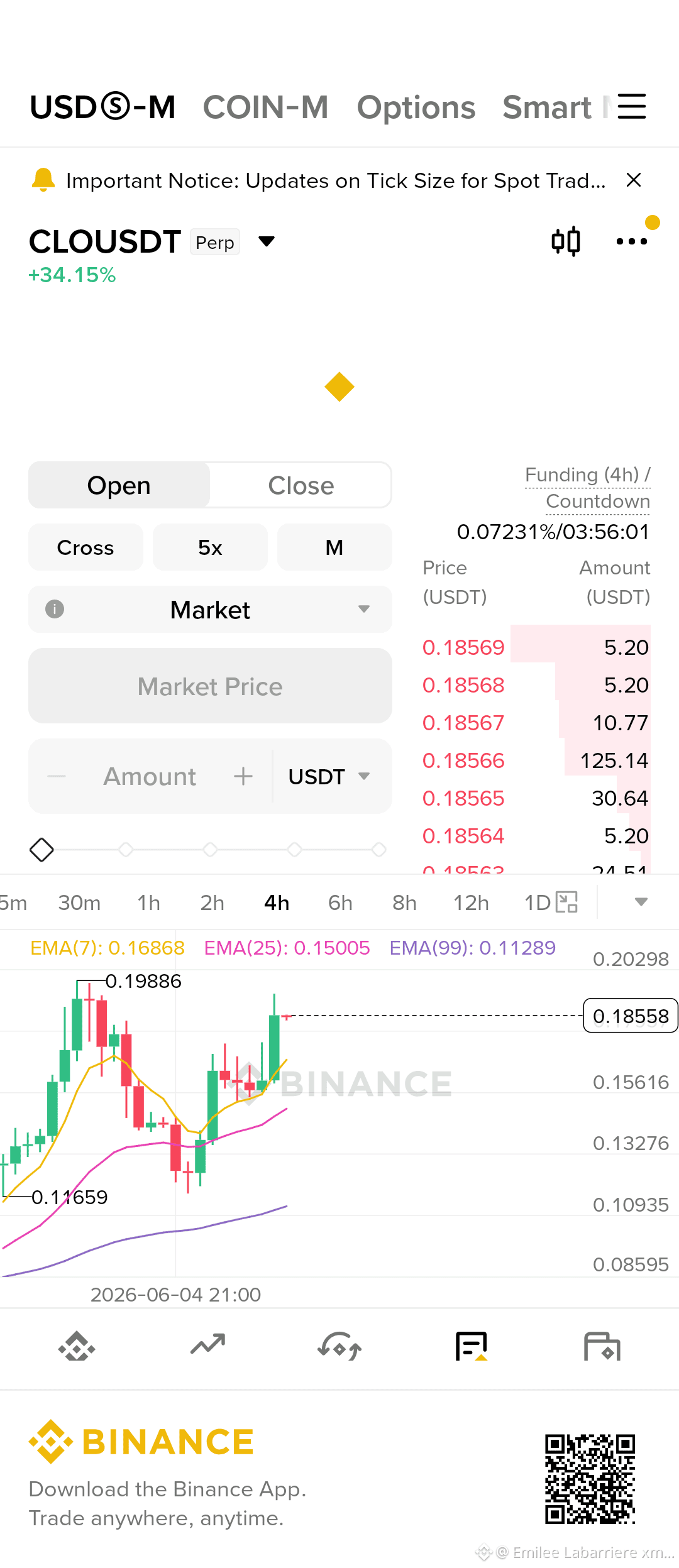Select the 4h chart interval
This screenshot has width=679, height=1568.
point(277,902)
